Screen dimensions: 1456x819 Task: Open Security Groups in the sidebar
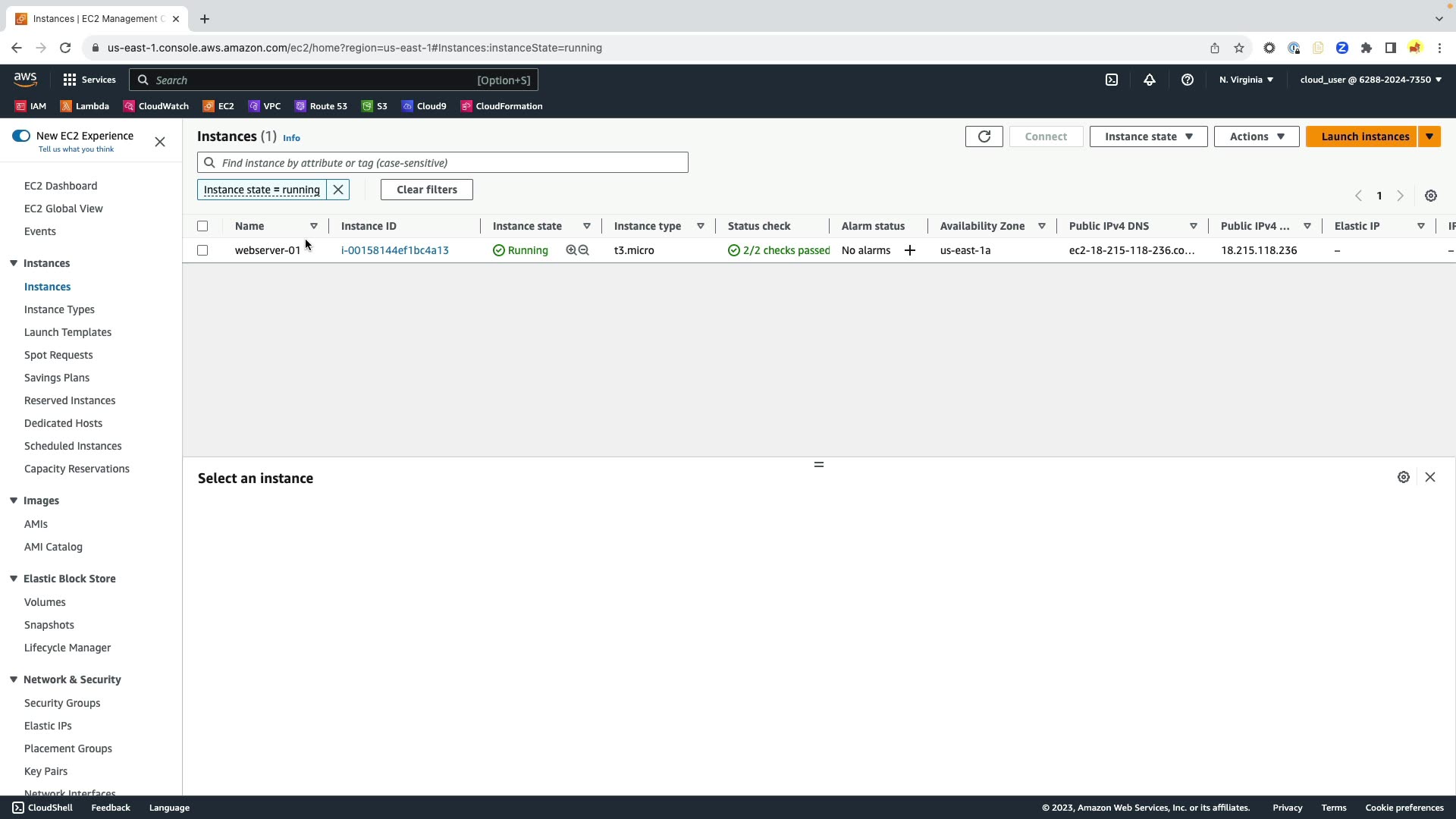(x=62, y=703)
